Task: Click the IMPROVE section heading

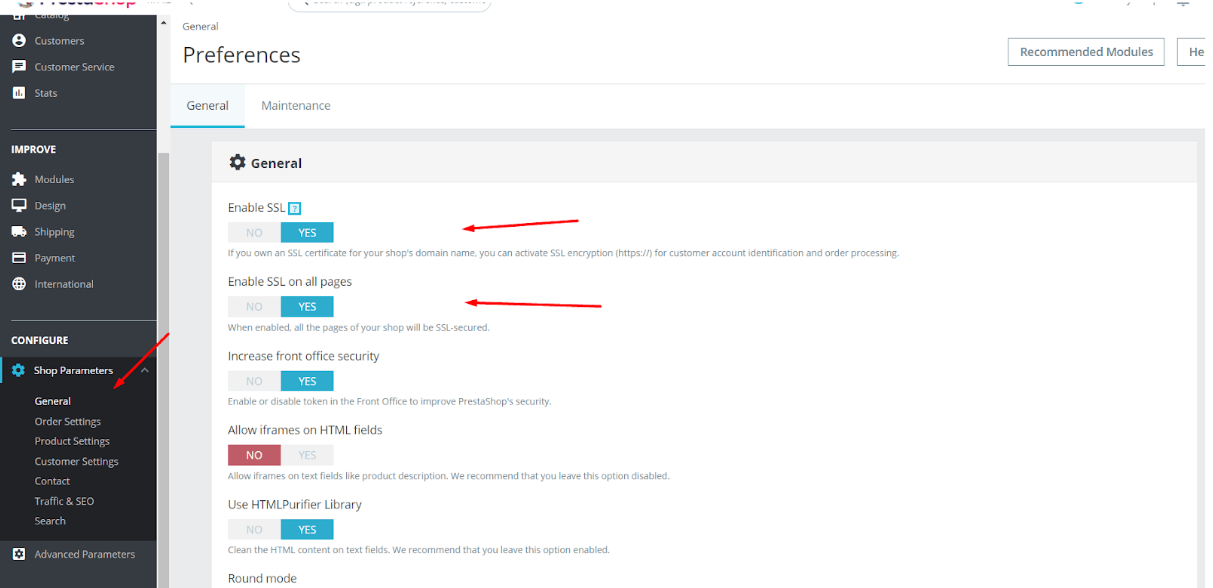Action: (33, 149)
